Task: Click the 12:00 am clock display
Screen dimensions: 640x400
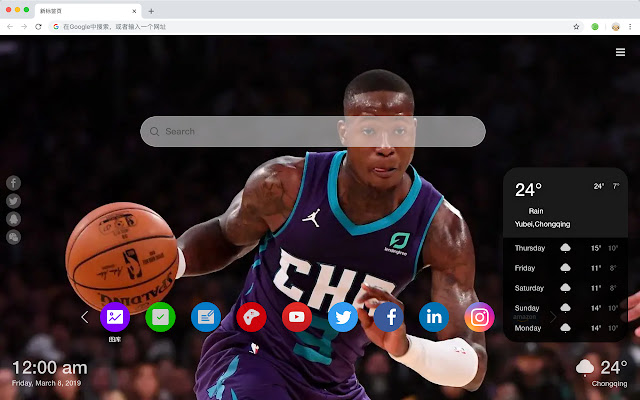Action: [x=50, y=368]
